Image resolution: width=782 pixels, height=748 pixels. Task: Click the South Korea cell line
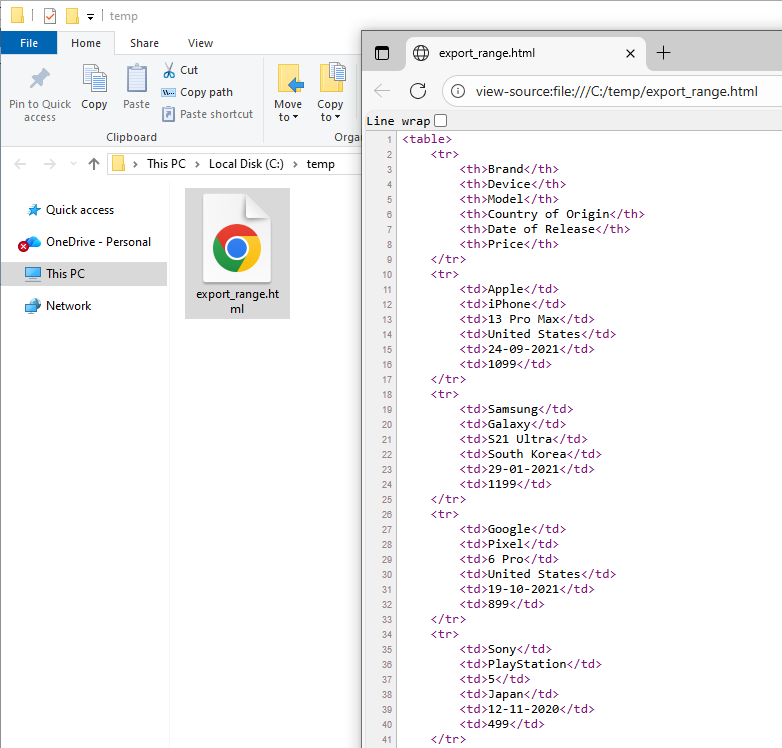pyautogui.click(x=530, y=454)
